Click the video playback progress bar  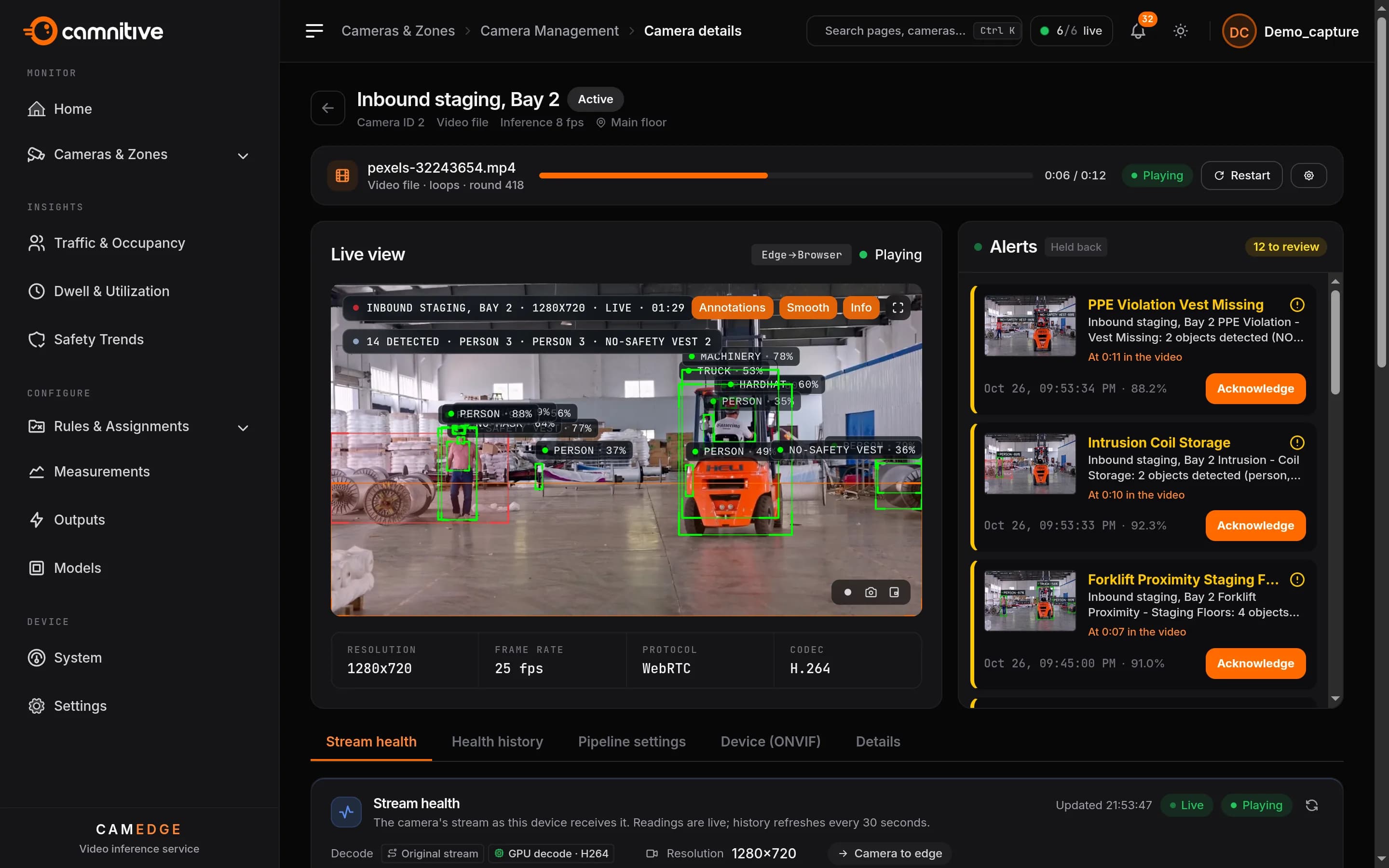tap(785, 176)
